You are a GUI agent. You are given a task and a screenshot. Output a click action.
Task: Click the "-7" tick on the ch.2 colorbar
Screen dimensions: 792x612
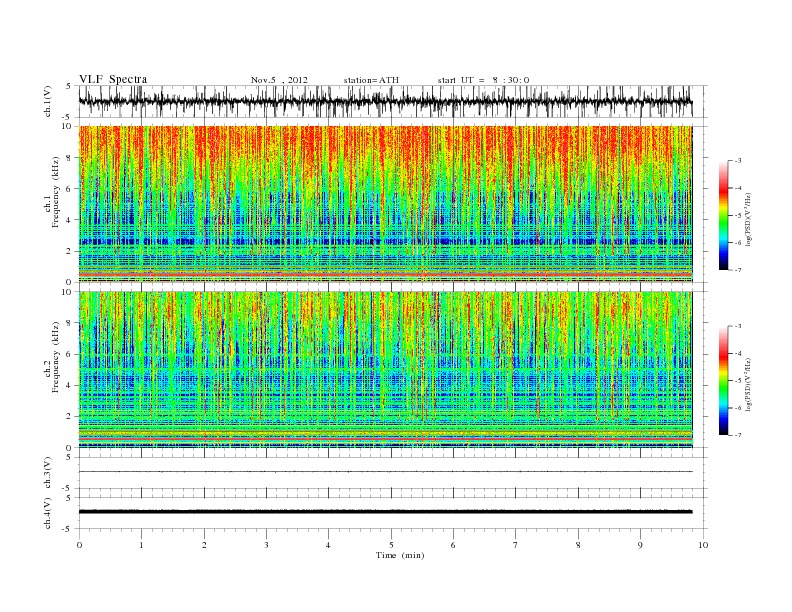(738, 435)
